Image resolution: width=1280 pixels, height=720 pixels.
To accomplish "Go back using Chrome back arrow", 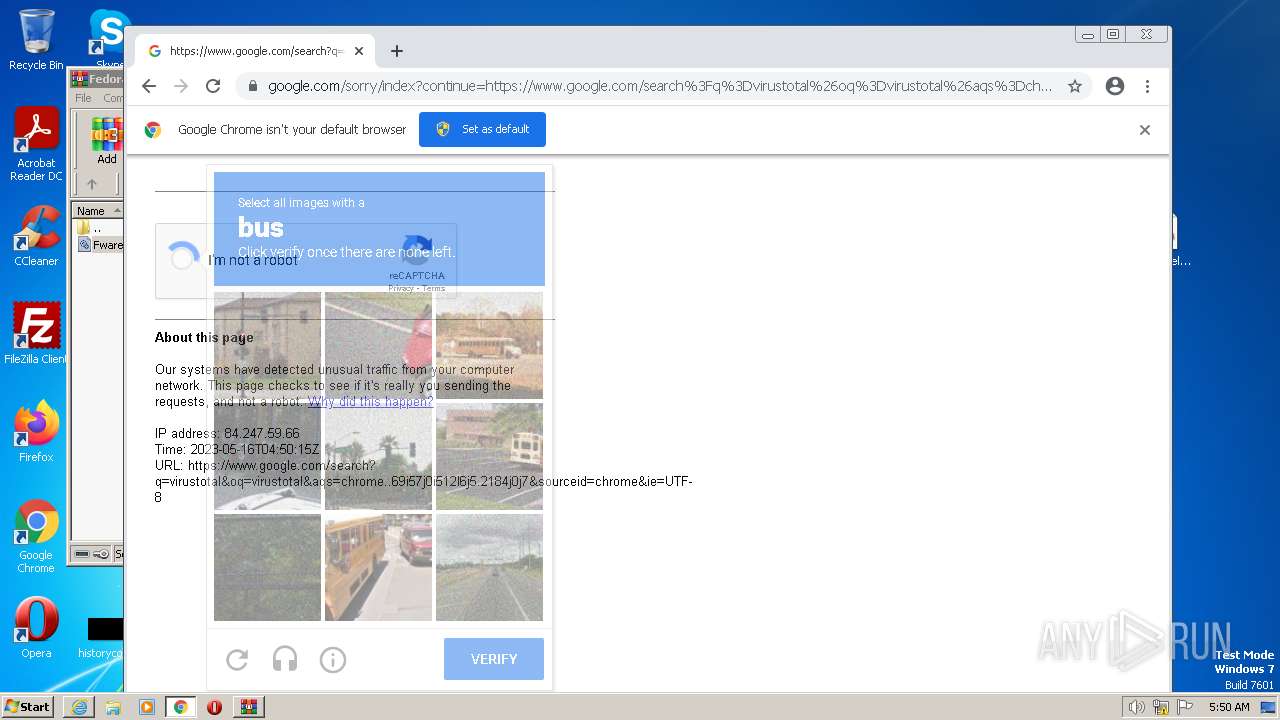I will point(149,86).
